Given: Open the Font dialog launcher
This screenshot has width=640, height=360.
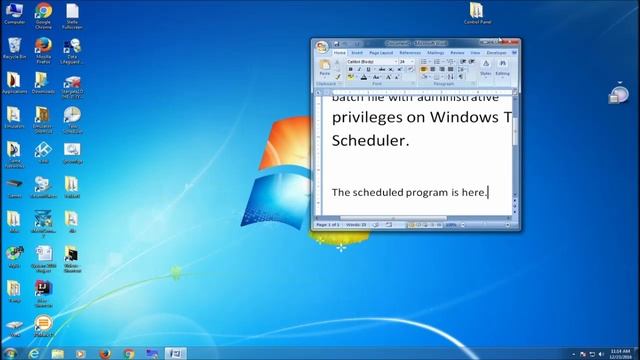Looking at the screenshot, I should pyautogui.click(x=413, y=84).
